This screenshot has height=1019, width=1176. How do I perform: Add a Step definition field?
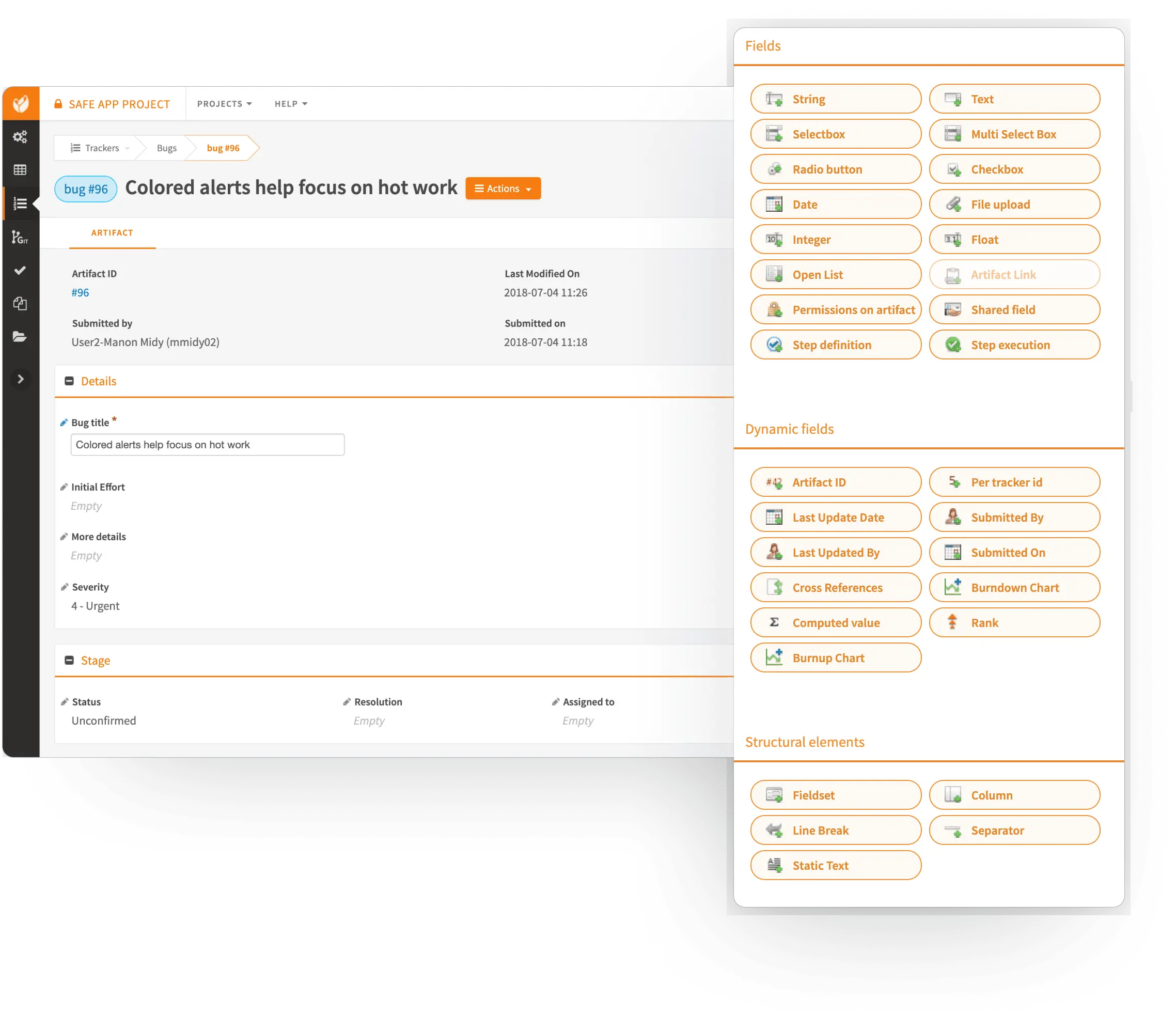[836, 345]
